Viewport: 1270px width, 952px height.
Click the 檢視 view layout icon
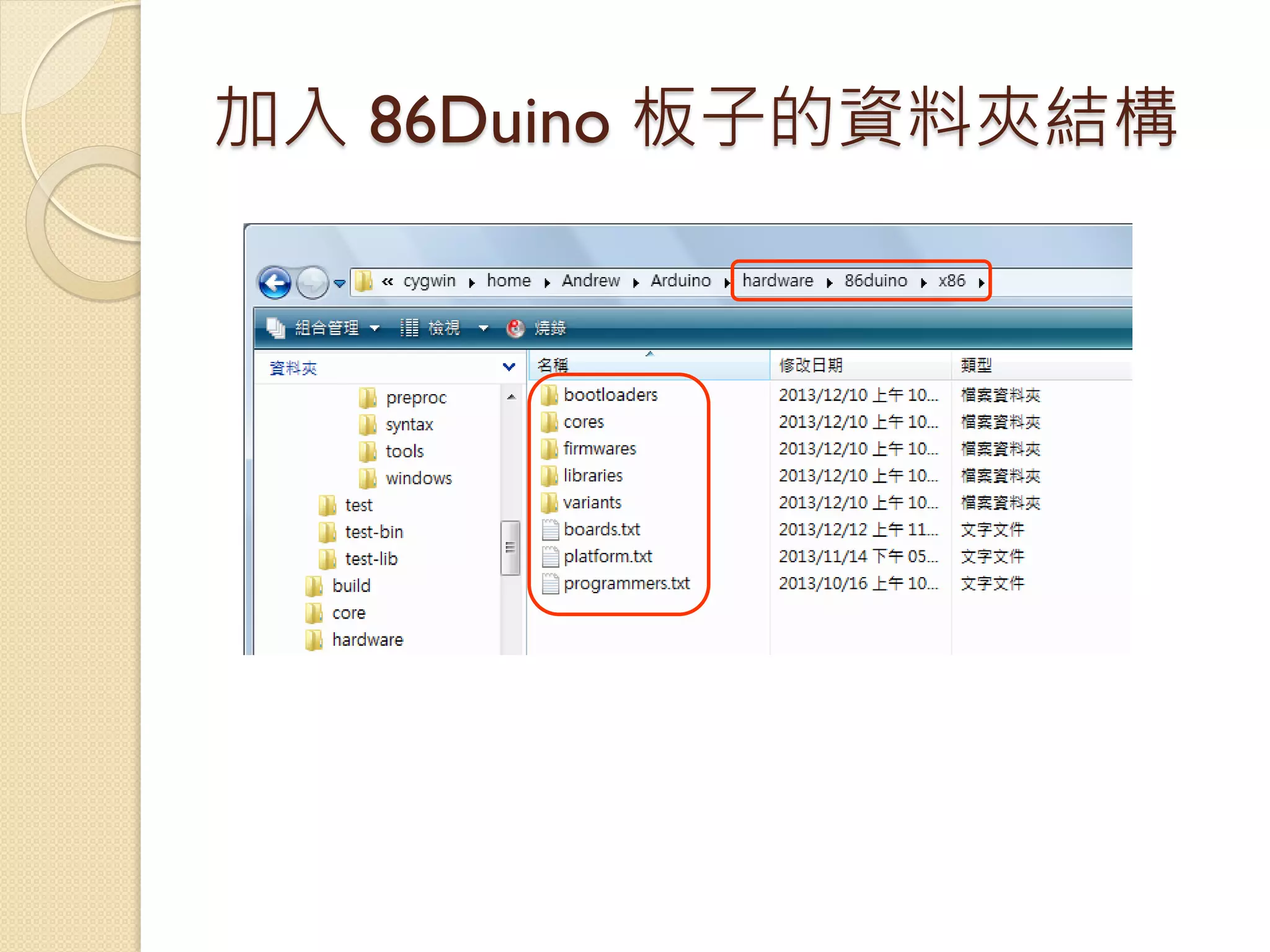click(x=409, y=328)
